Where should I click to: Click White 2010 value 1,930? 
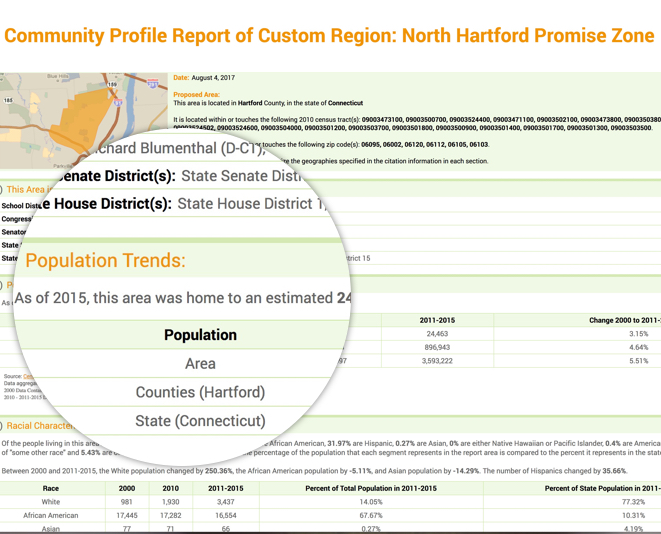[x=170, y=502]
